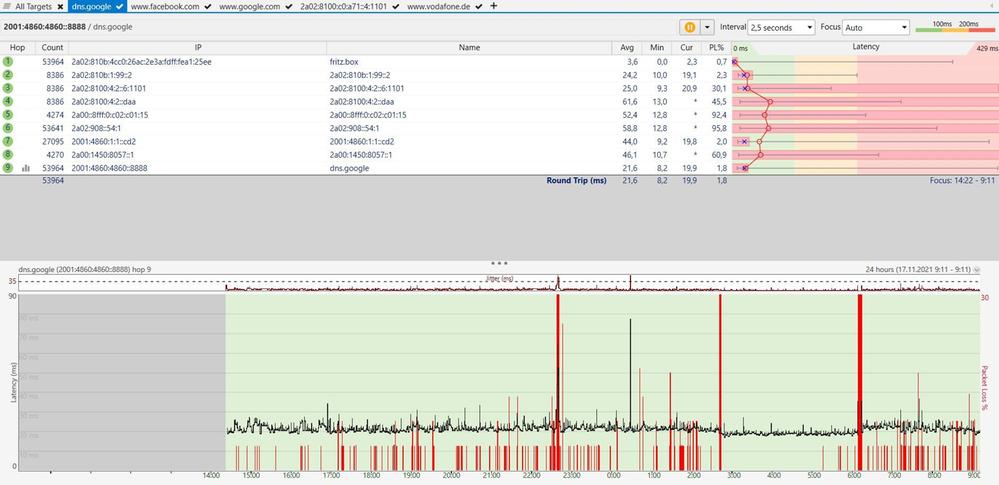Select hop 1 green circle icon
Viewport: 999px width, 485px height.
[x=8, y=62]
